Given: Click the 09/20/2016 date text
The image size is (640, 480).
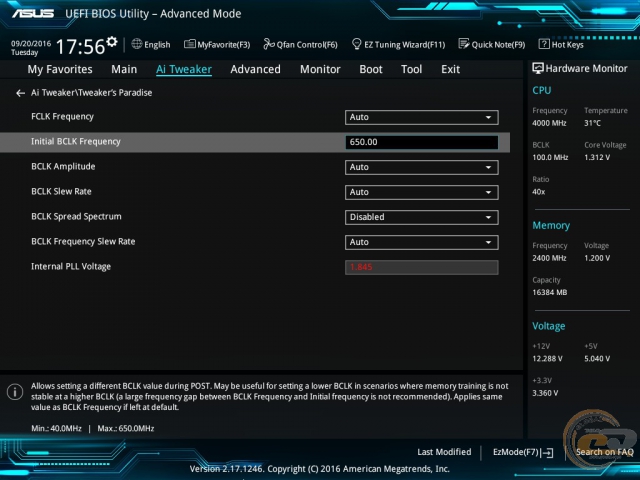Looking at the screenshot, I should (31, 43).
